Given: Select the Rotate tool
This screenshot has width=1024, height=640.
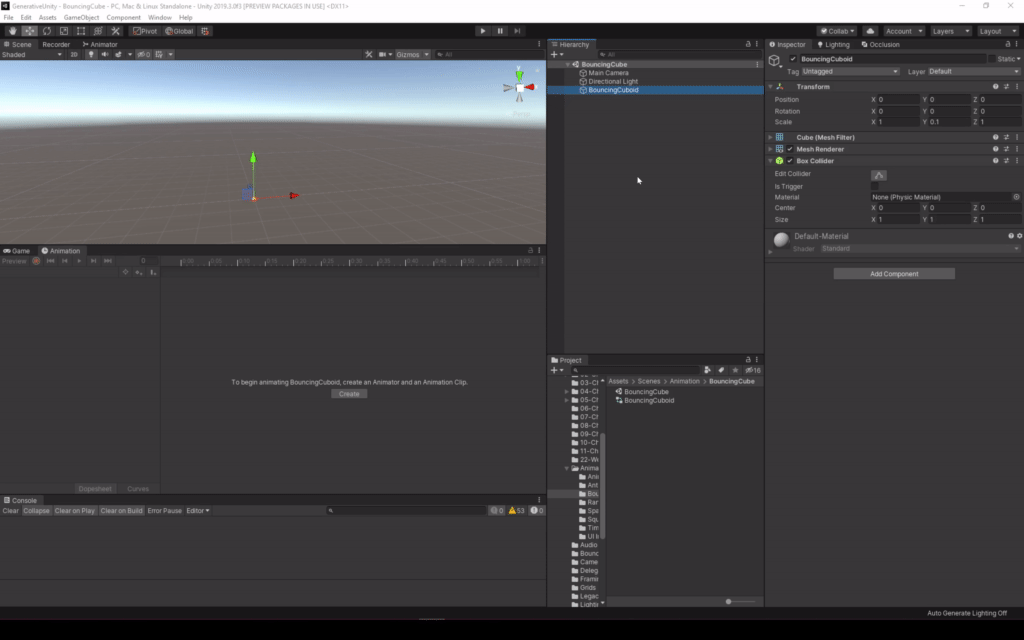Looking at the screenshot, I should click(x=47, y=31).
